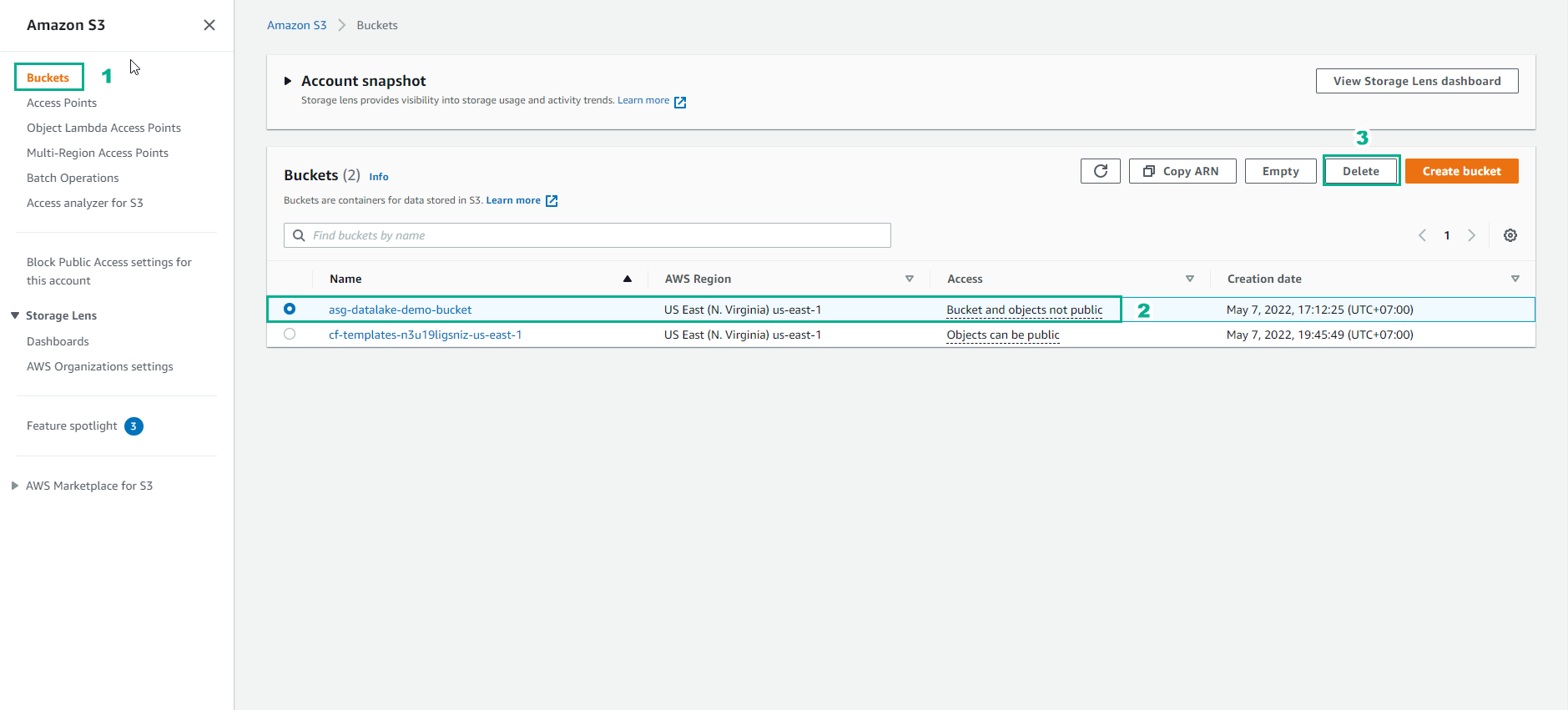Go to next page of buckets
The height and width of the screenshot is (710, 1568).
[1472, 235]
